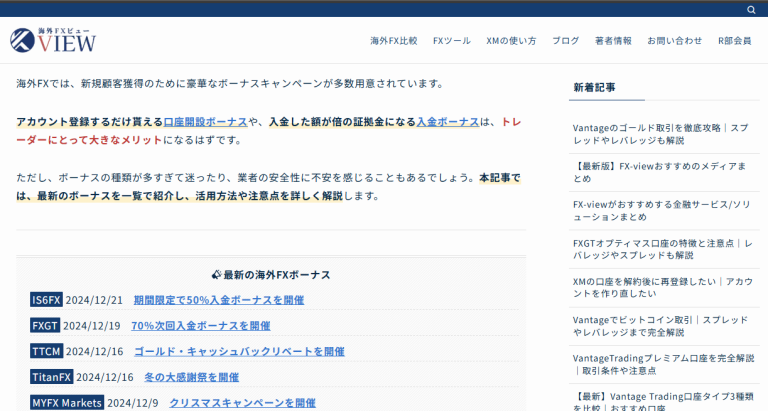Open IS6FX 期間限定で50%入金ボーナス link

(218, 300)
